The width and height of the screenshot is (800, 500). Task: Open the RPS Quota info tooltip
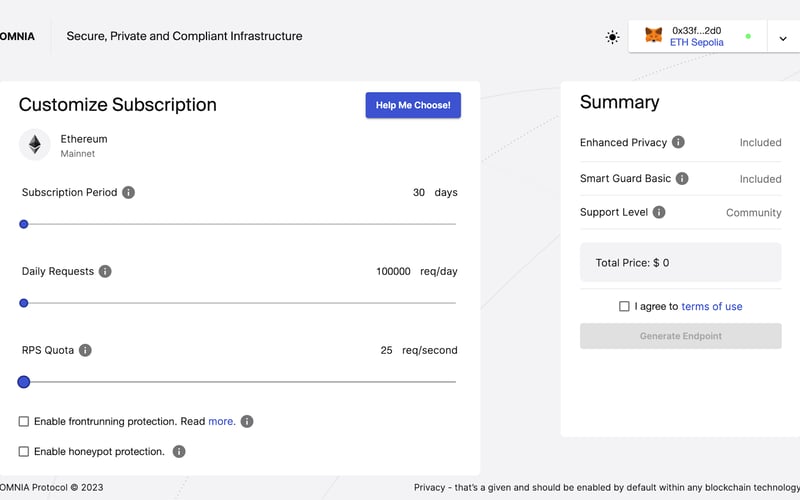coord(85,350)
